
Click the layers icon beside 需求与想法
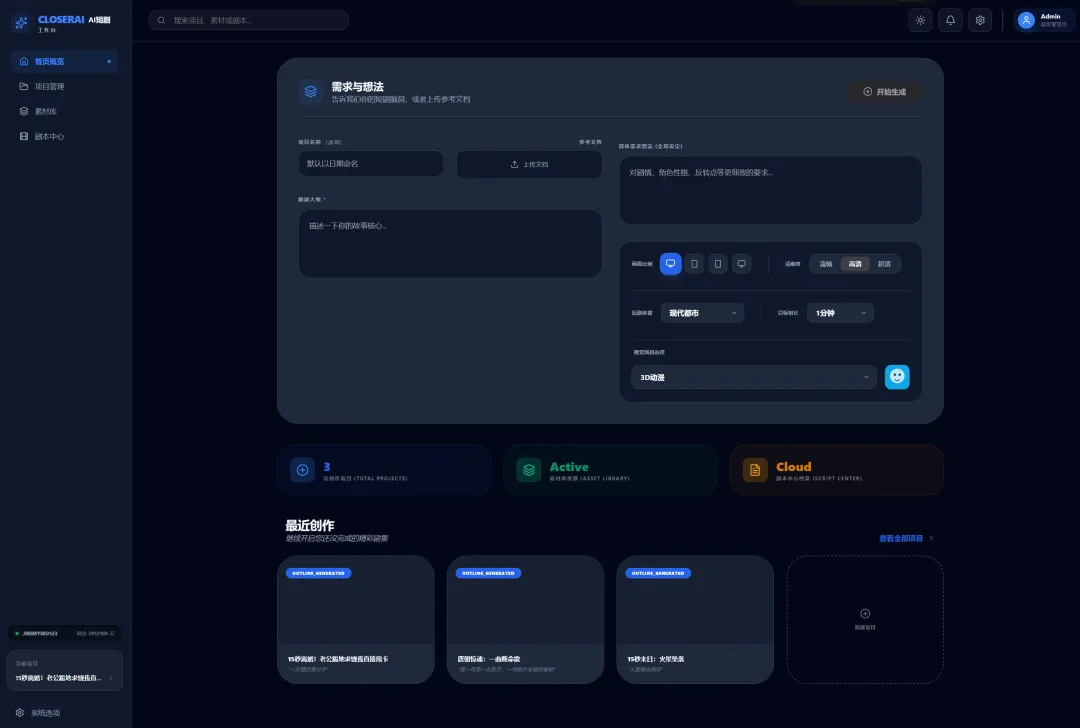click(x=311, y=91)
